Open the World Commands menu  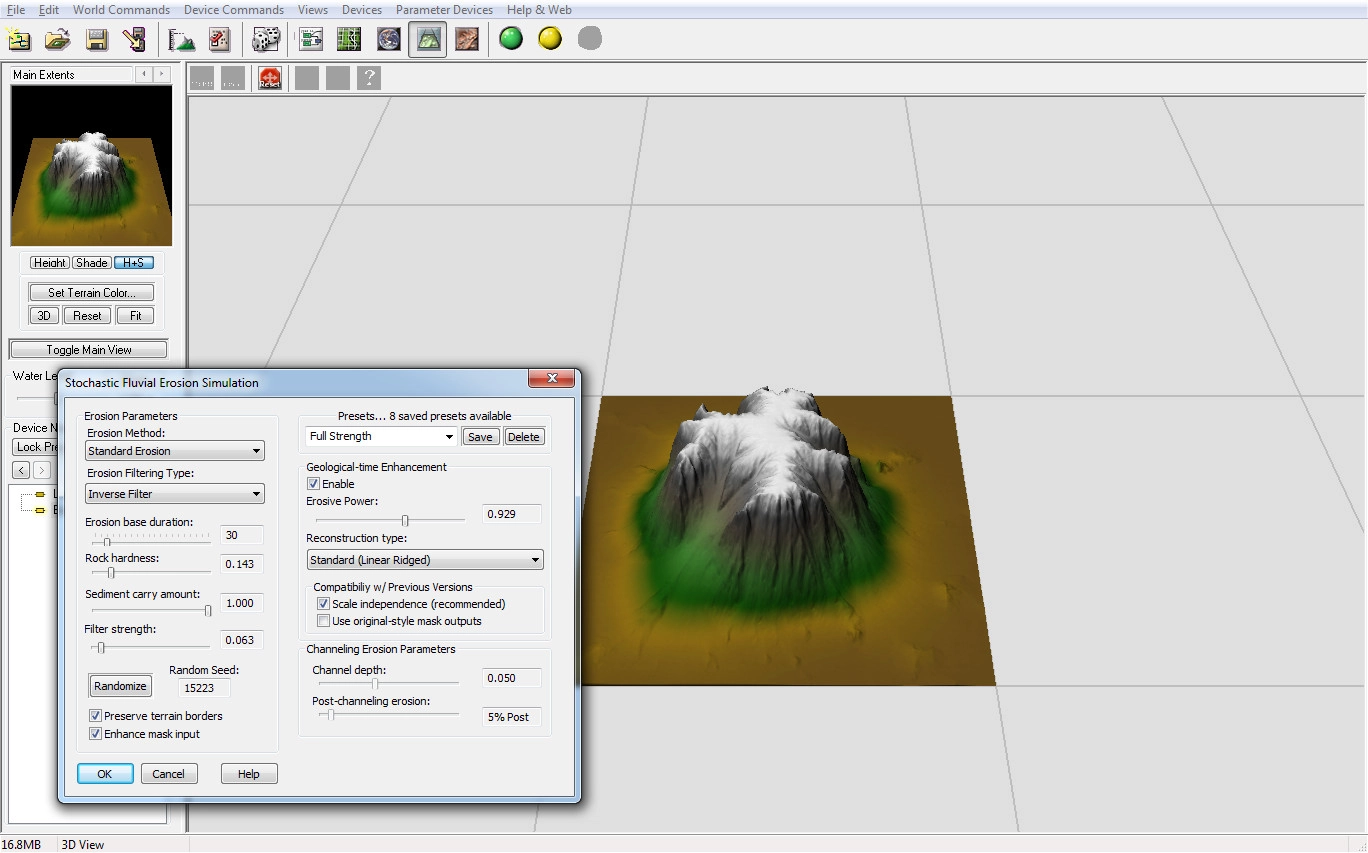pos(121,10)
